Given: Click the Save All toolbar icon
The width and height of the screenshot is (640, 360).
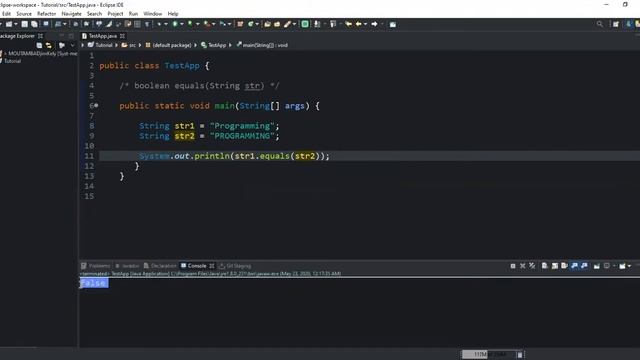Looking at the screenshot, I should (34, 24).
